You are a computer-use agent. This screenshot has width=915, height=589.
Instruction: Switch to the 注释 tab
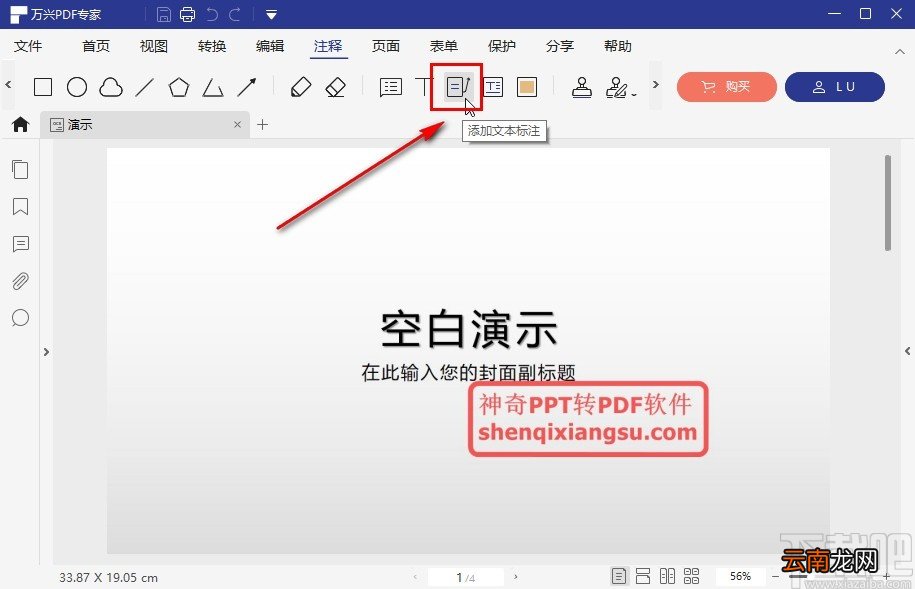[x=328, y=46]
